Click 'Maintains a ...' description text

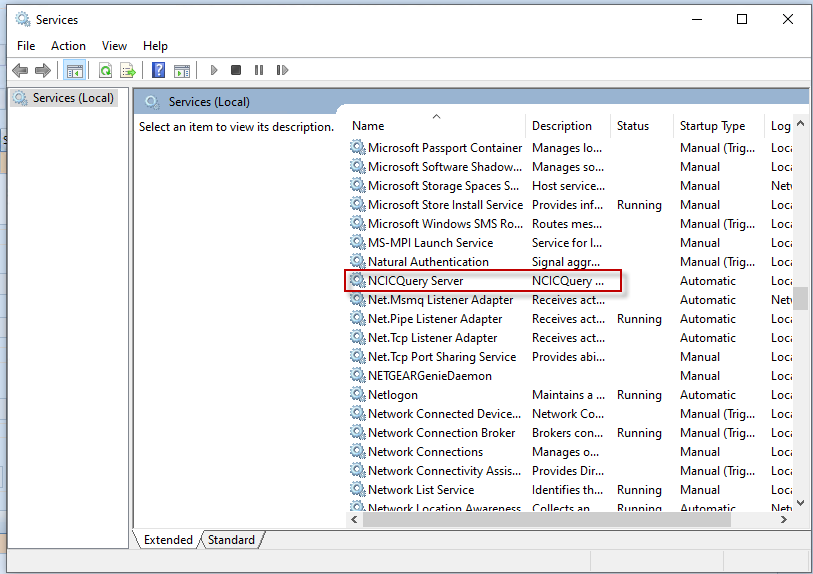click(x=568, y=395)
